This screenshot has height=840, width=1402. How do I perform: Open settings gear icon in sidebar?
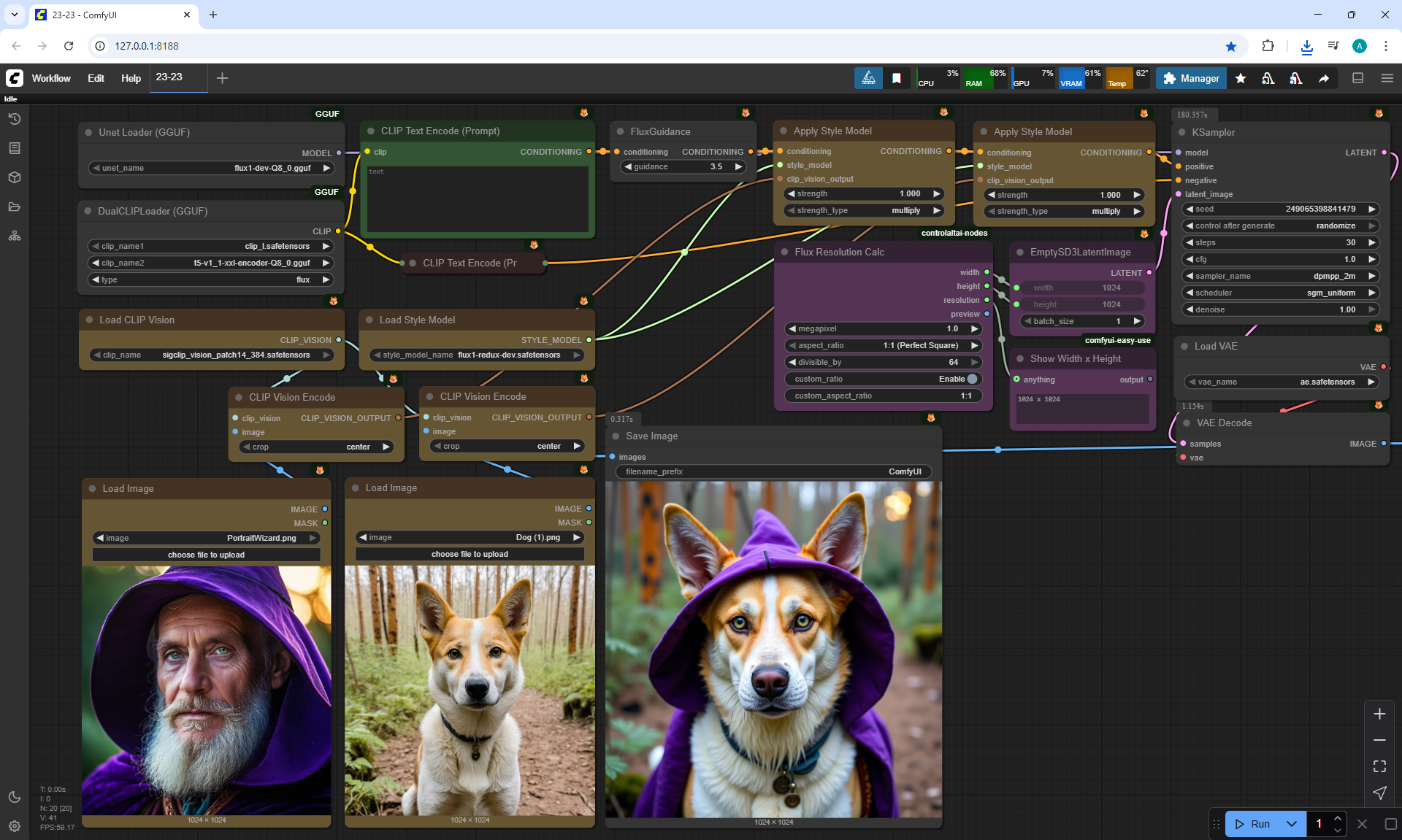[15, 826]
